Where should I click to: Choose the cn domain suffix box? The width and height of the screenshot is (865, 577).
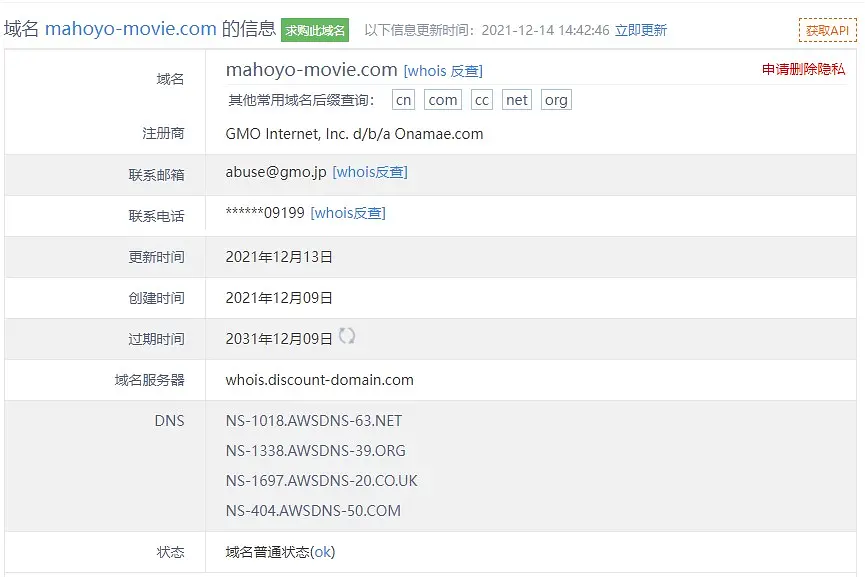(x=403, y=100)
